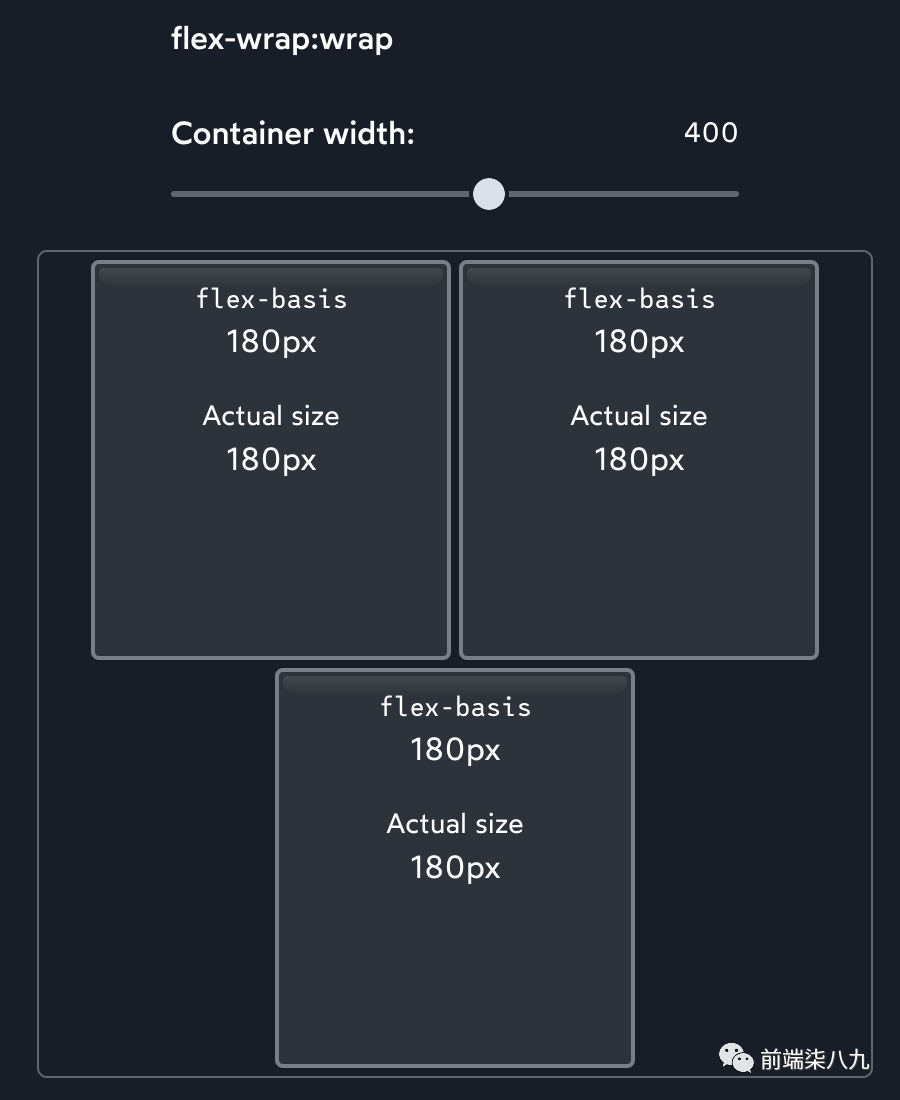Image resolution: width=900 pixels, height=1100 pixels.
Task: Click flex-basis label in second flex item
Action: (639, 300)
